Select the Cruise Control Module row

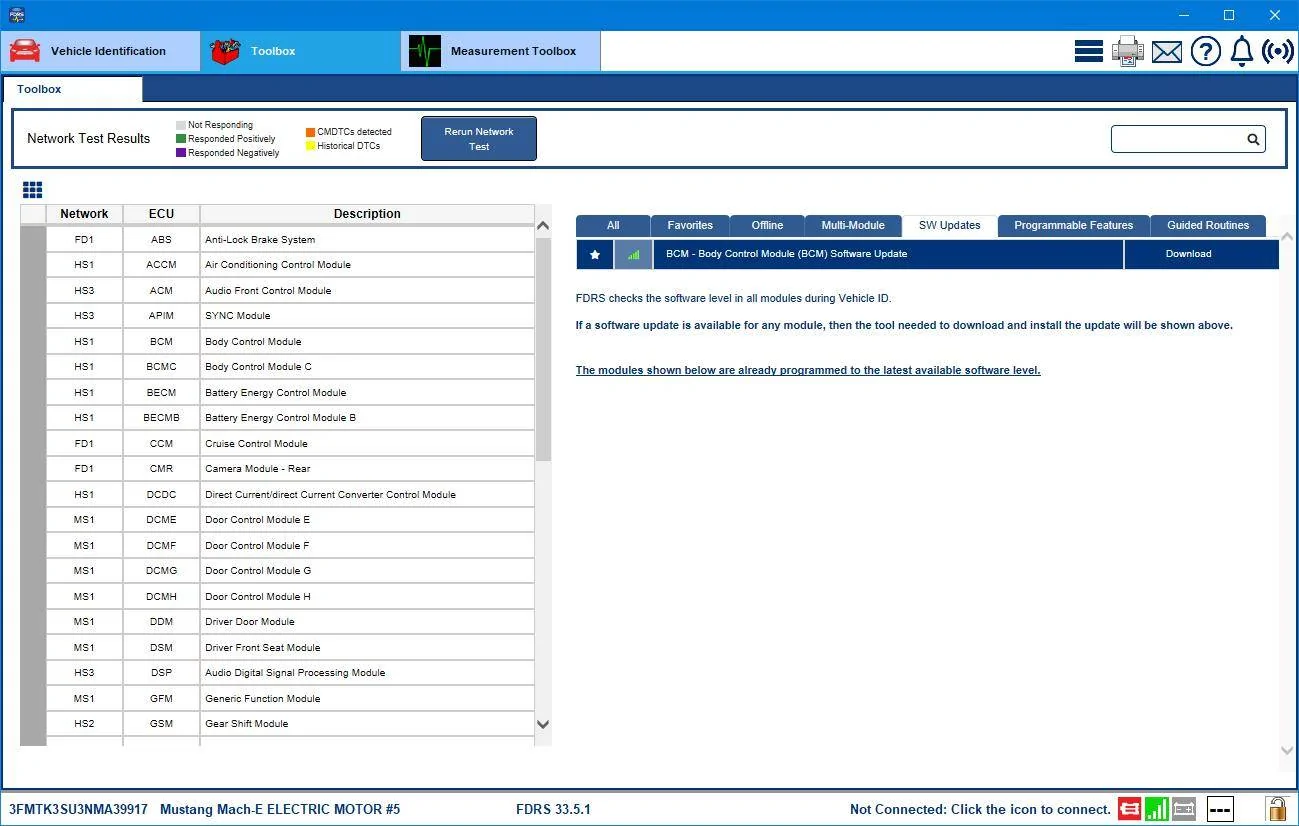[290, 444]
